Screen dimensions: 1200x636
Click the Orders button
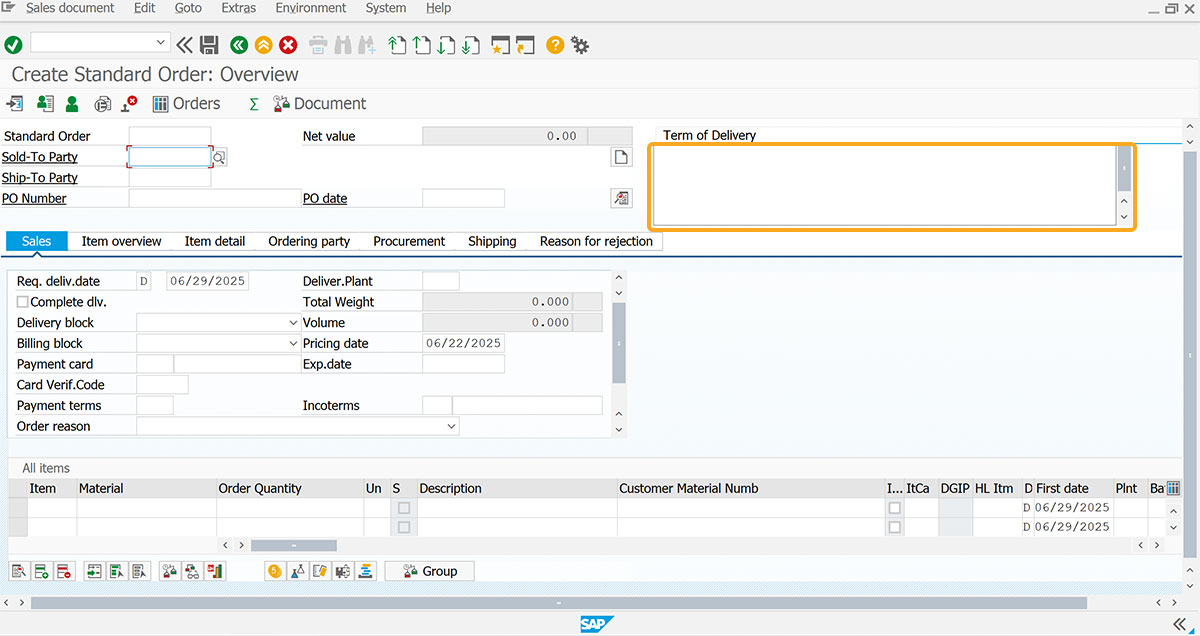click(186, 104)
